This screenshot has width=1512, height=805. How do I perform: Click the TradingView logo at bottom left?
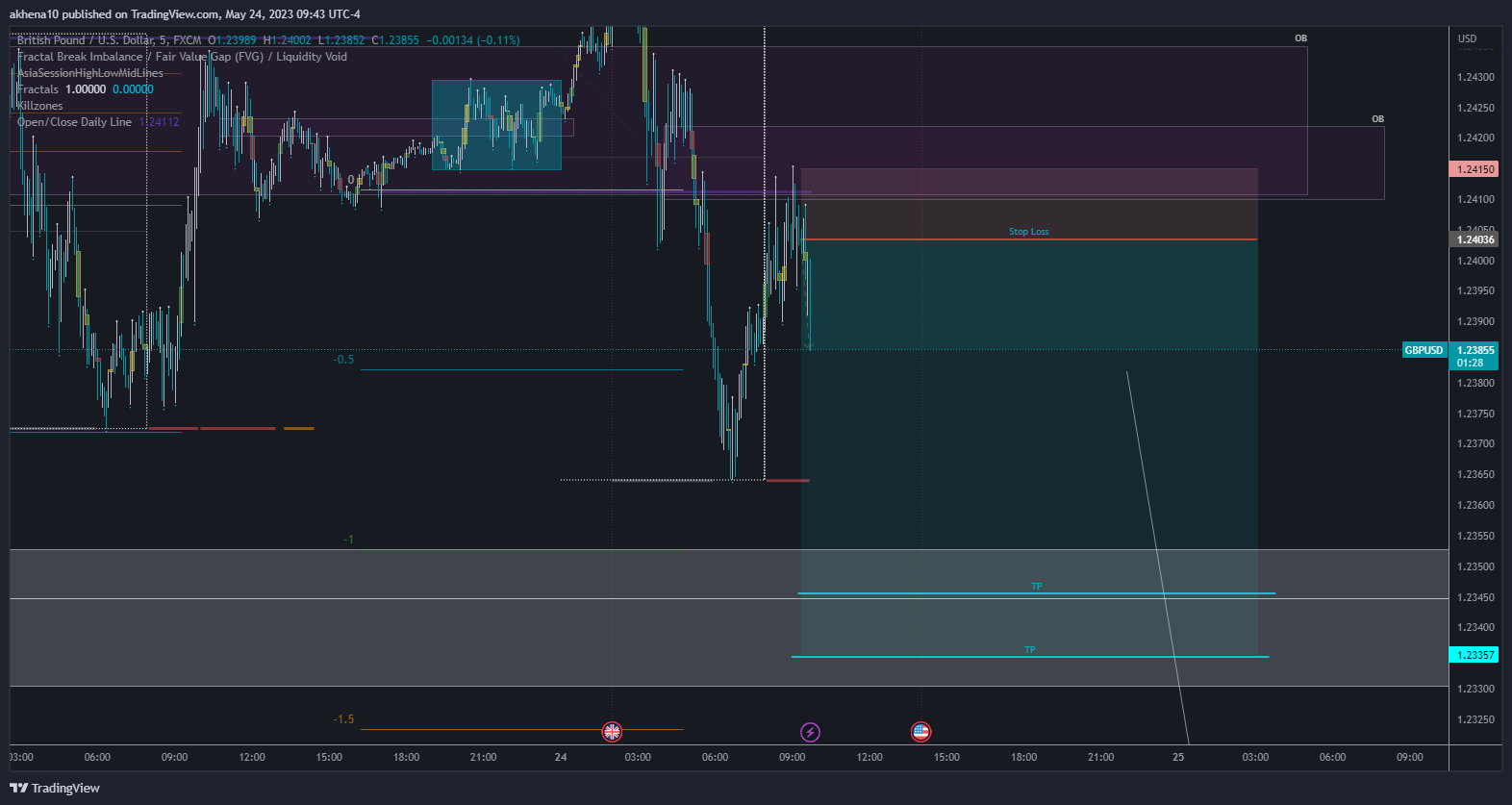click(55, 788)
